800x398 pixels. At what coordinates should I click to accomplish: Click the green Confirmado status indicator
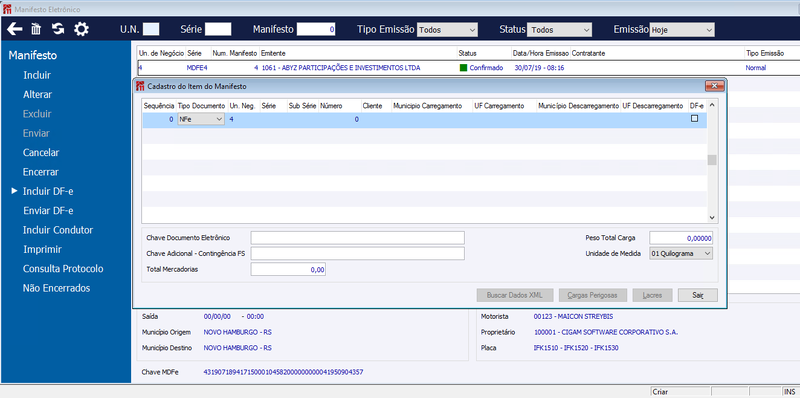(463, 67)
